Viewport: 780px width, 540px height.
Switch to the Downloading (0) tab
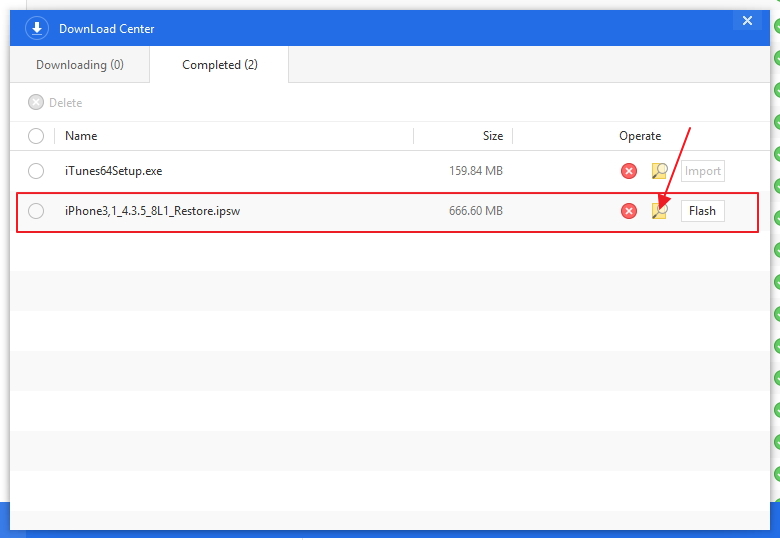point(80,65)
